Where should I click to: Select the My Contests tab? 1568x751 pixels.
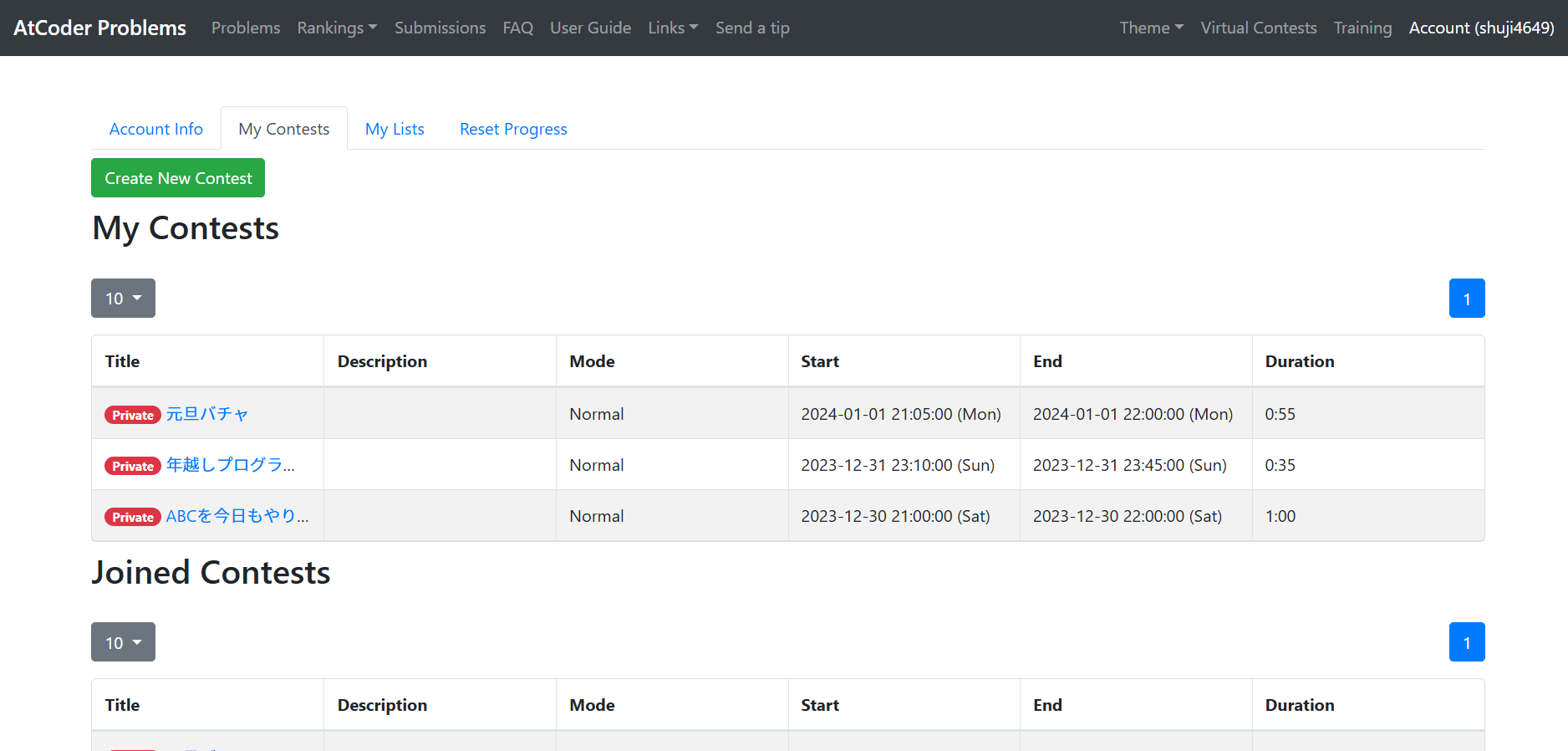tap(284, 129)
